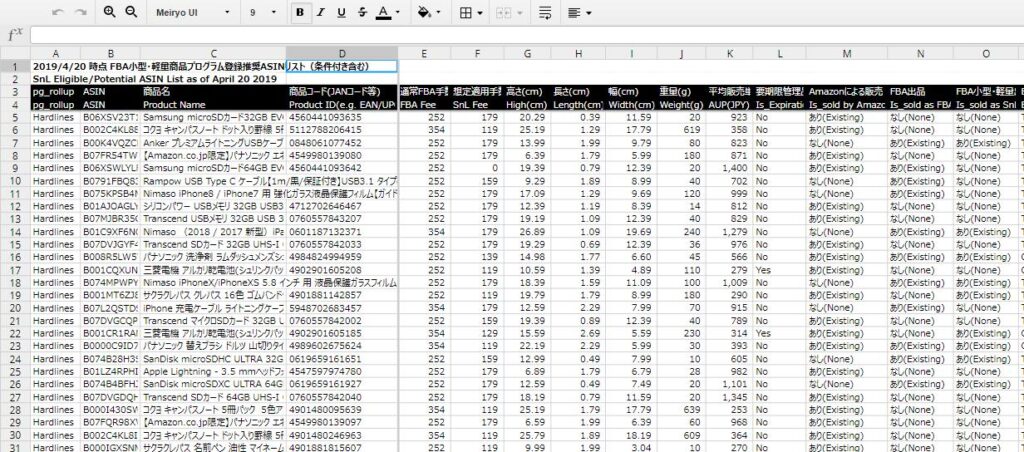Click the 'Yes' cell in row 17
1024x452 pixels.
tap(779, 270)
